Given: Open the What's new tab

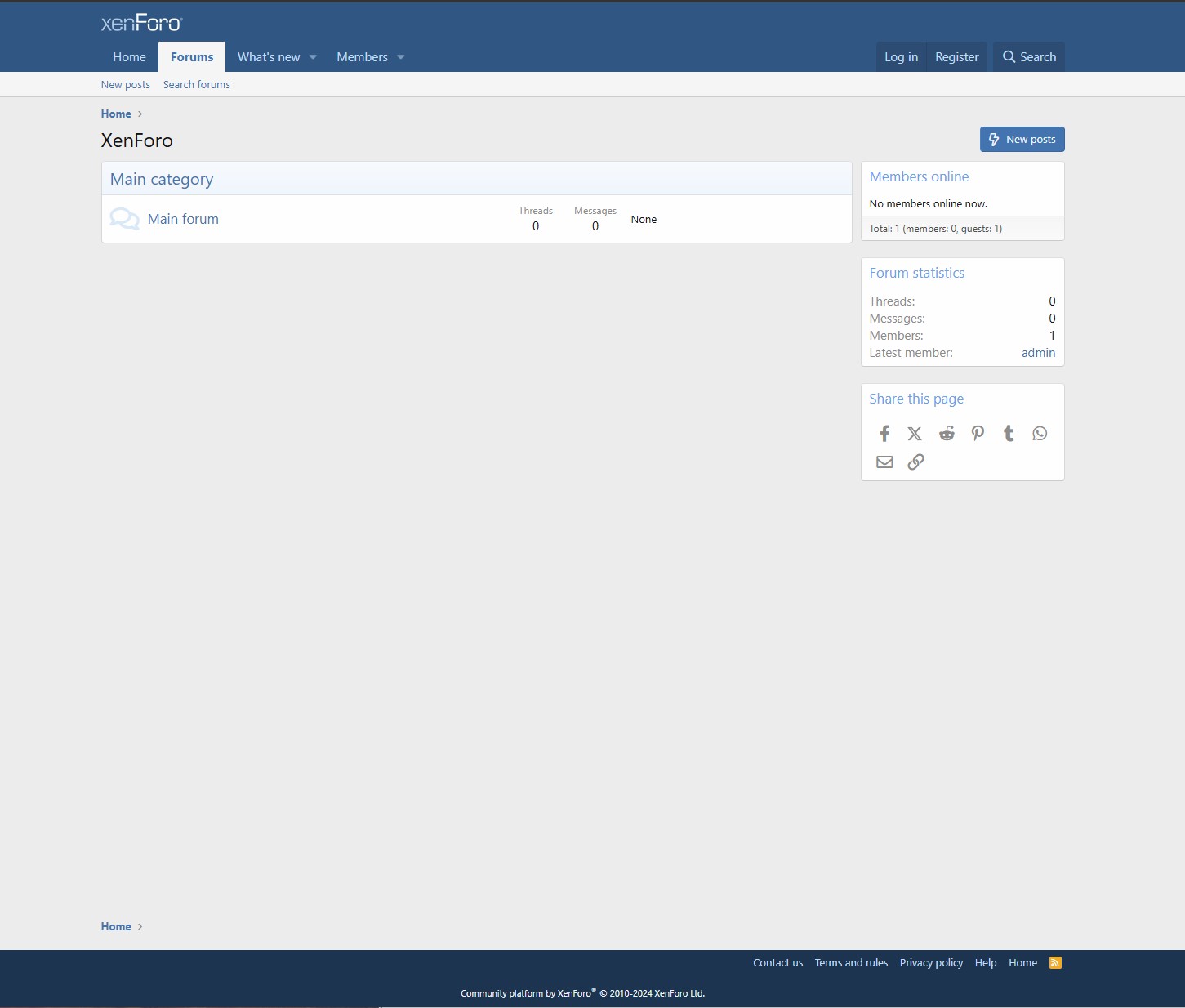Looking at the screenshot, I should [269, 57].
